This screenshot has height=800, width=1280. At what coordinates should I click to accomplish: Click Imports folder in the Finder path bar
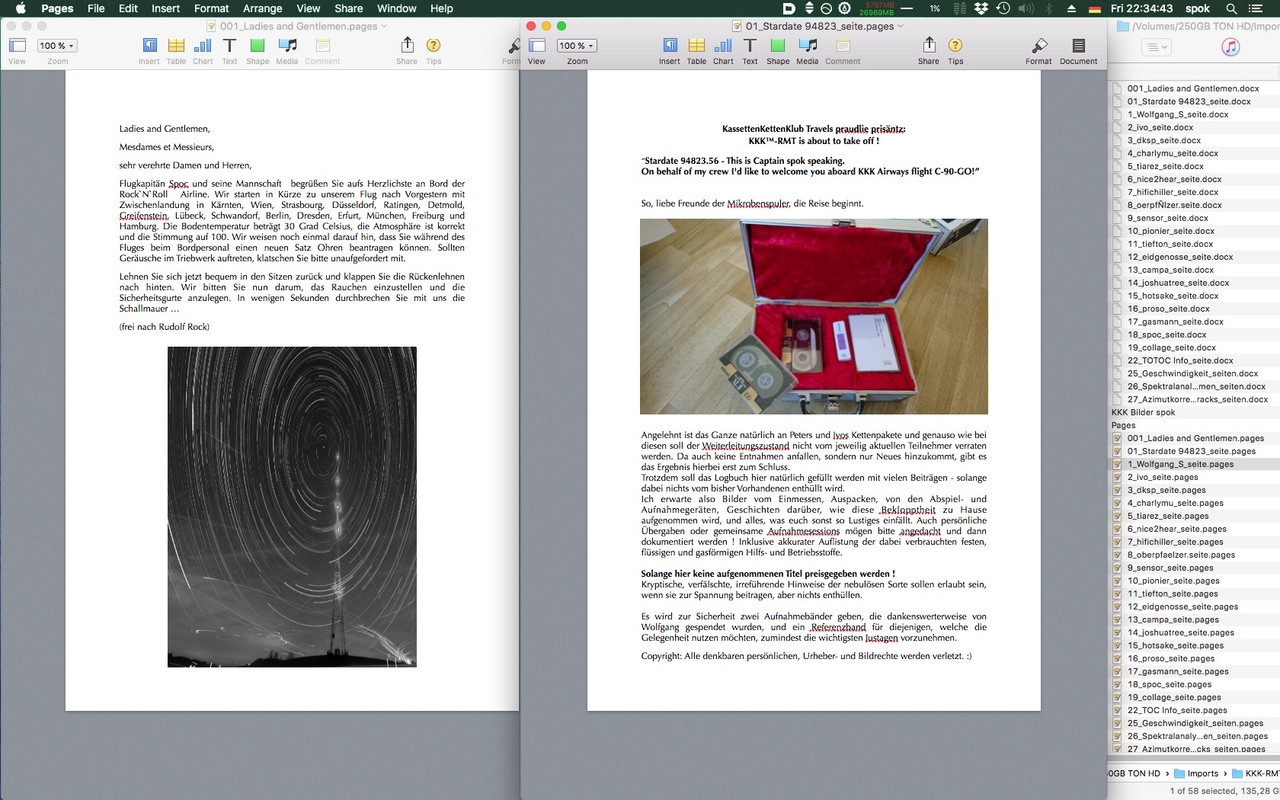(1196, 773)
